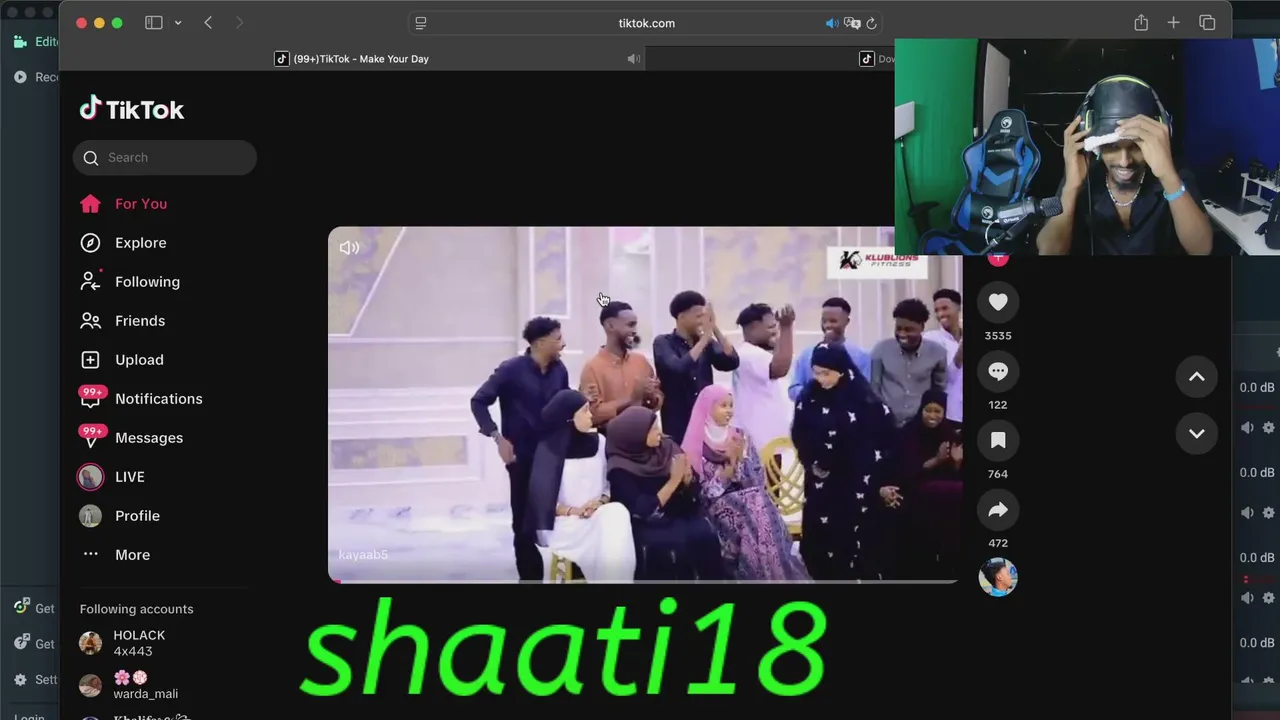Open the Explore page
This screenshot has width=1280, height=720.
(x=140, y=243)
